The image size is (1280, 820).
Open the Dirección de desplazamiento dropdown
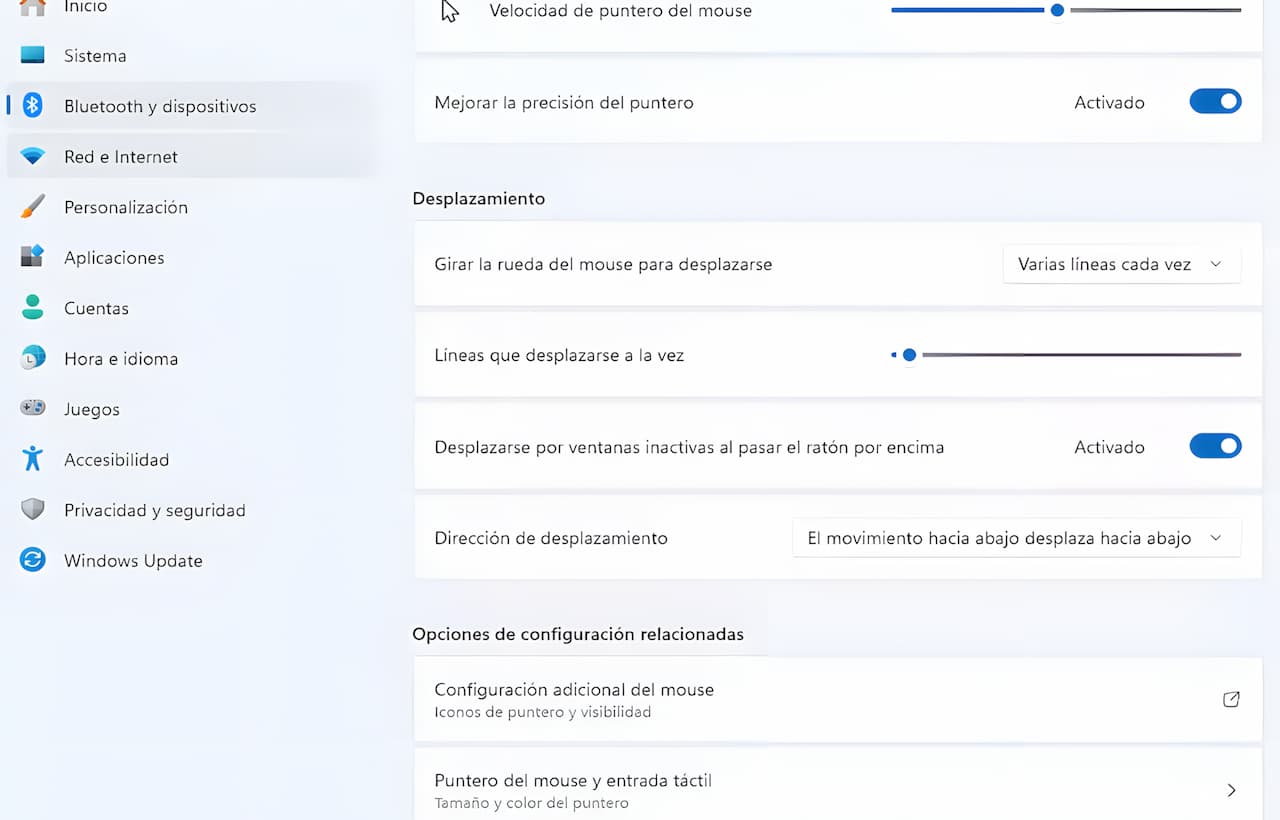tap(1016, 538)
